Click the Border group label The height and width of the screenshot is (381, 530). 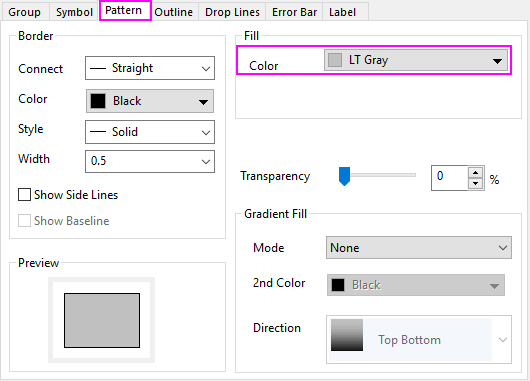(x=35, y=36)
